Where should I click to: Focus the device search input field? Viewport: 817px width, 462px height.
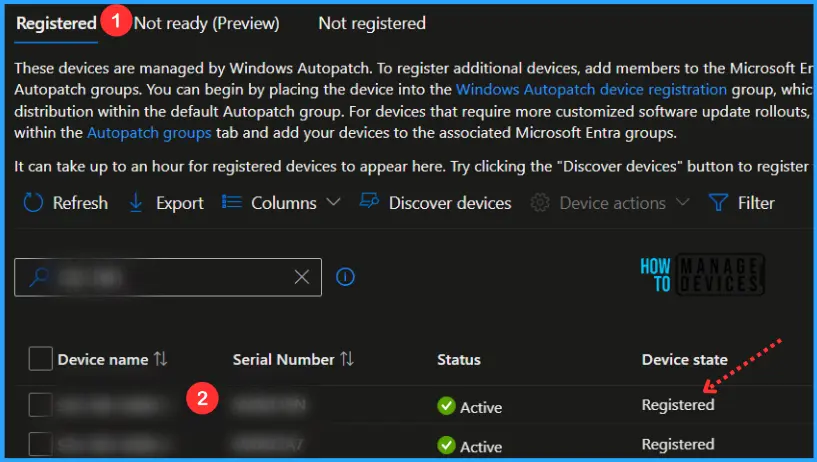click(x=168, y=277)
